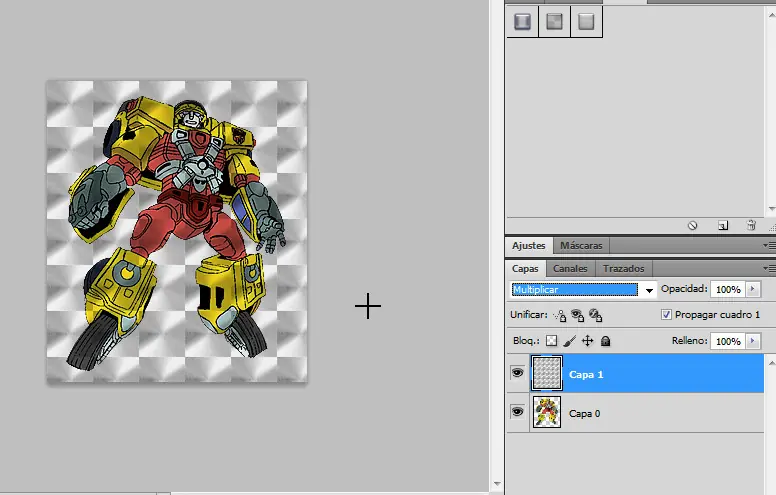This screenshot has height=495, width=776.
Task: Lock transparent pixels icon
Action: coord(551,341)
